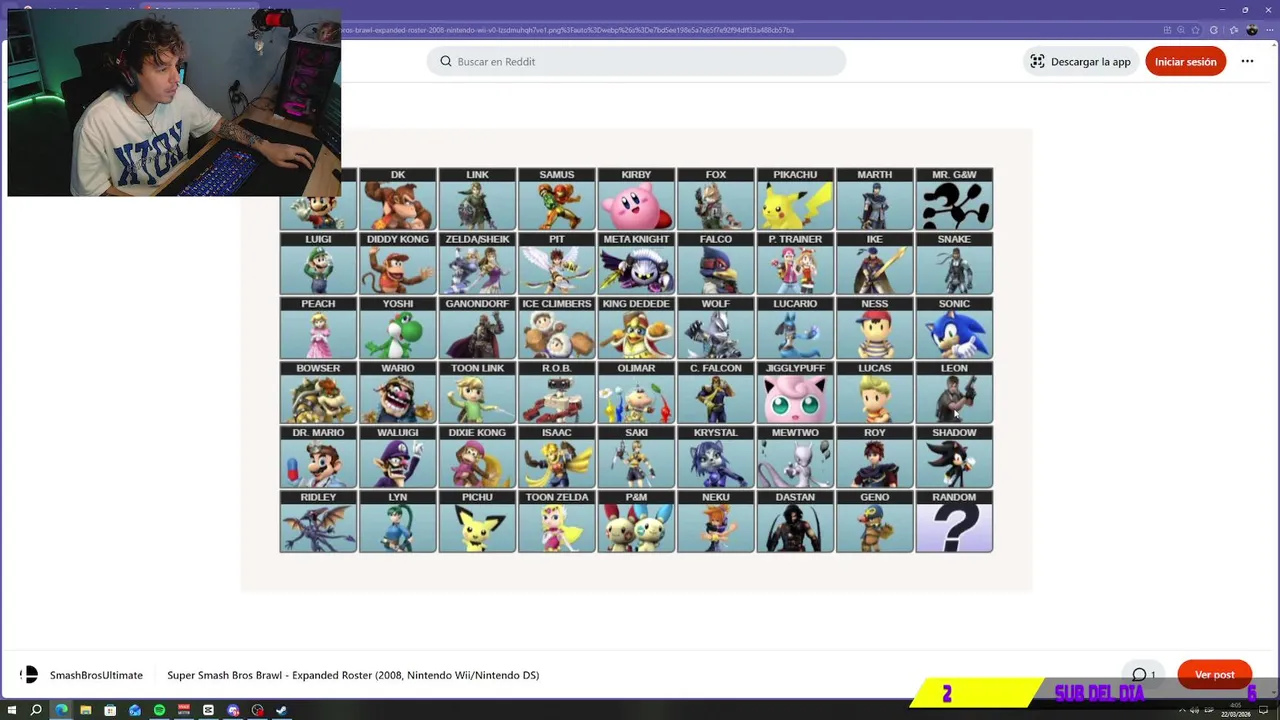Click the Descargar la app button
Screen dimensions: 1280x720
point(1080,61)
